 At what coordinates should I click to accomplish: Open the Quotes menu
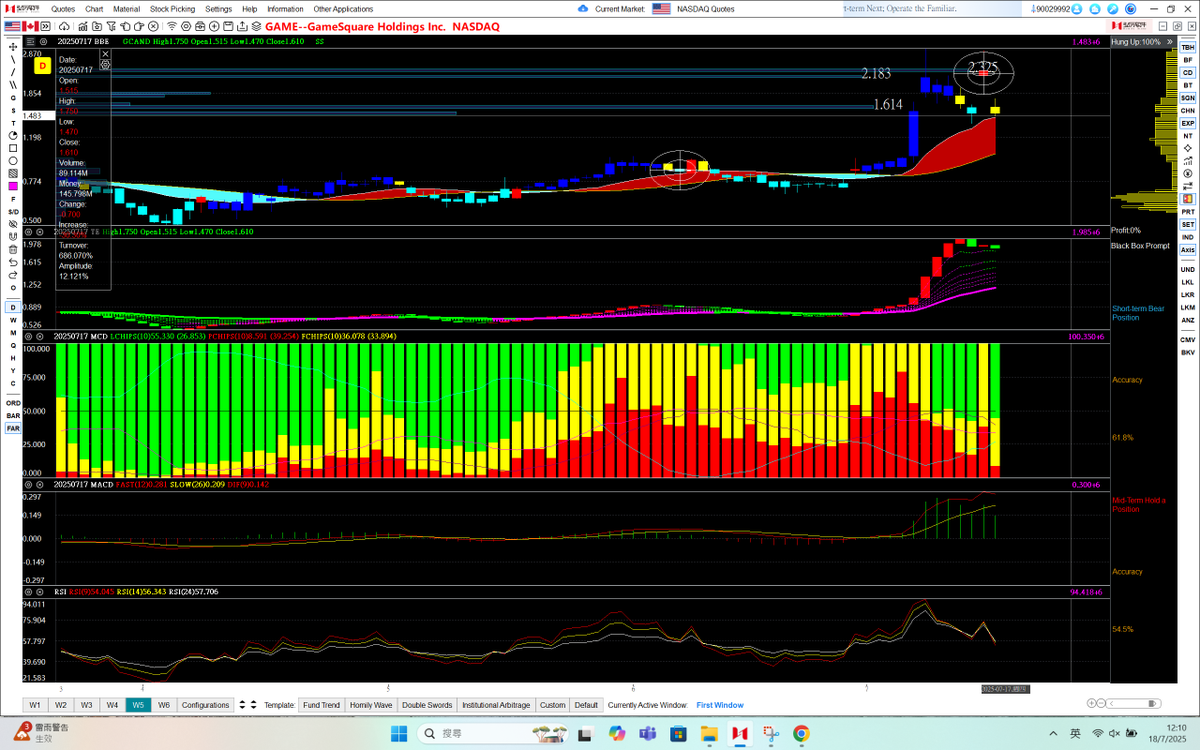63,8
